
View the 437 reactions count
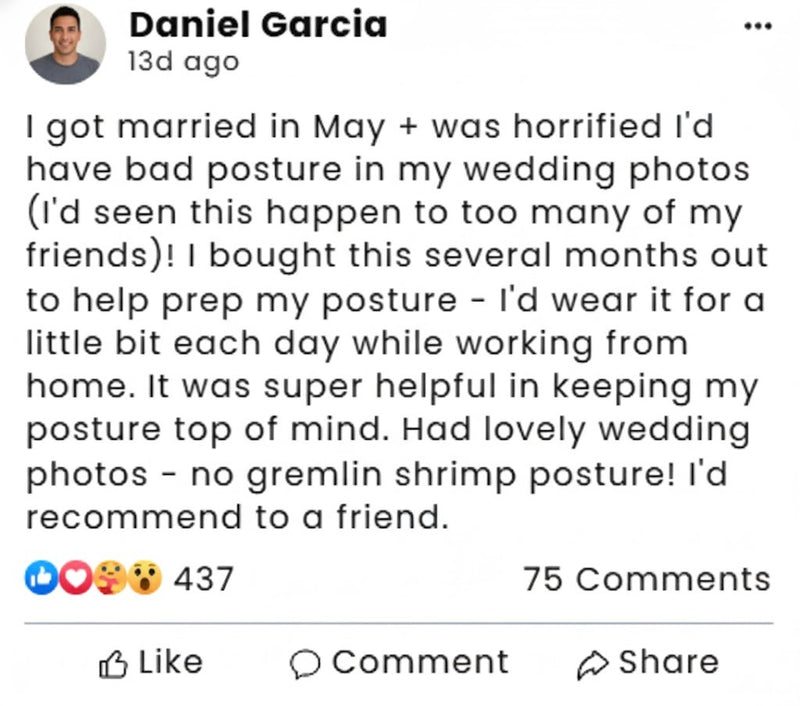click(x=204, y=579)
